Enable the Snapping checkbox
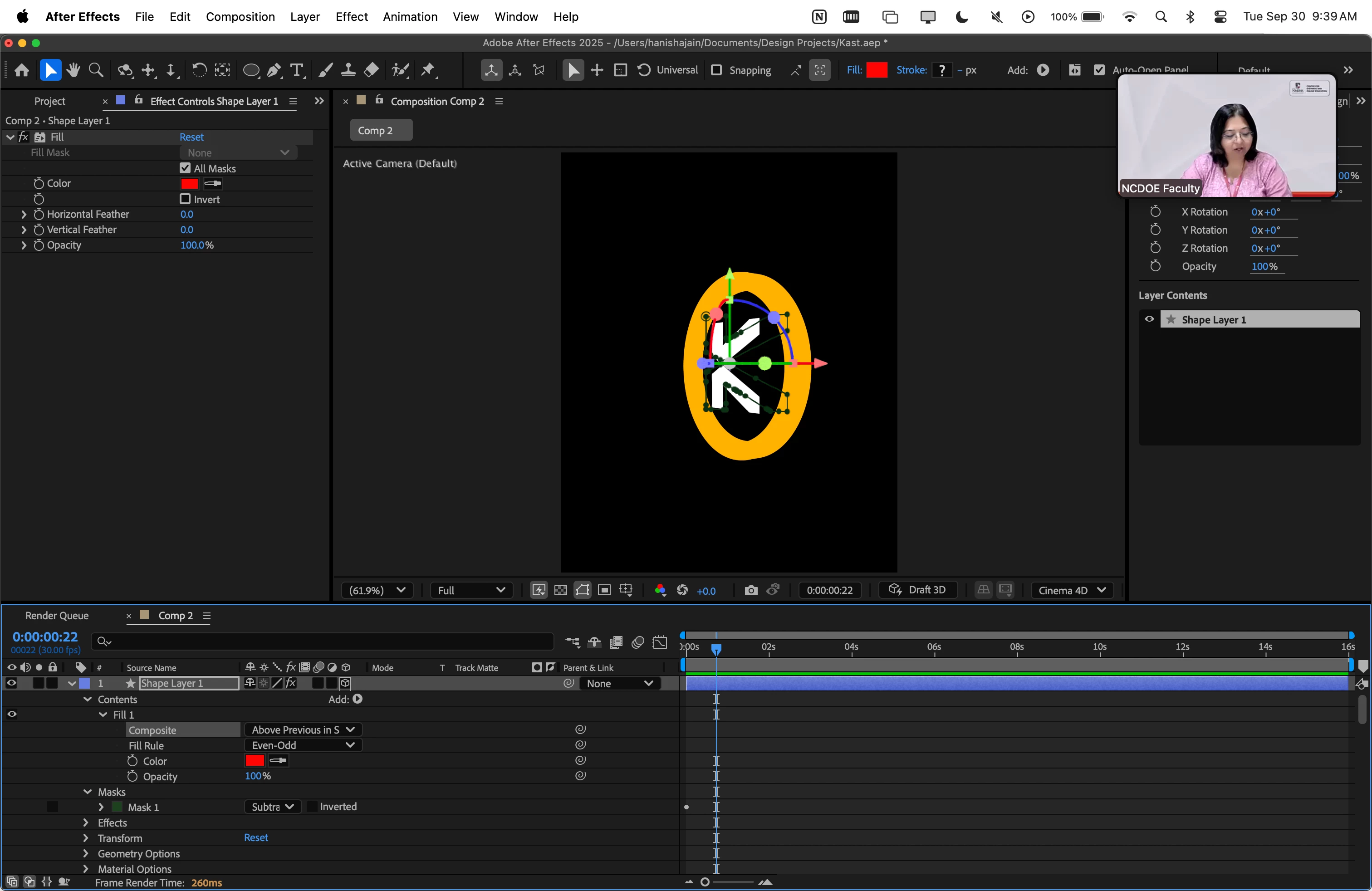The height and width of the screenshot is (891, 1372). point(716,70)
